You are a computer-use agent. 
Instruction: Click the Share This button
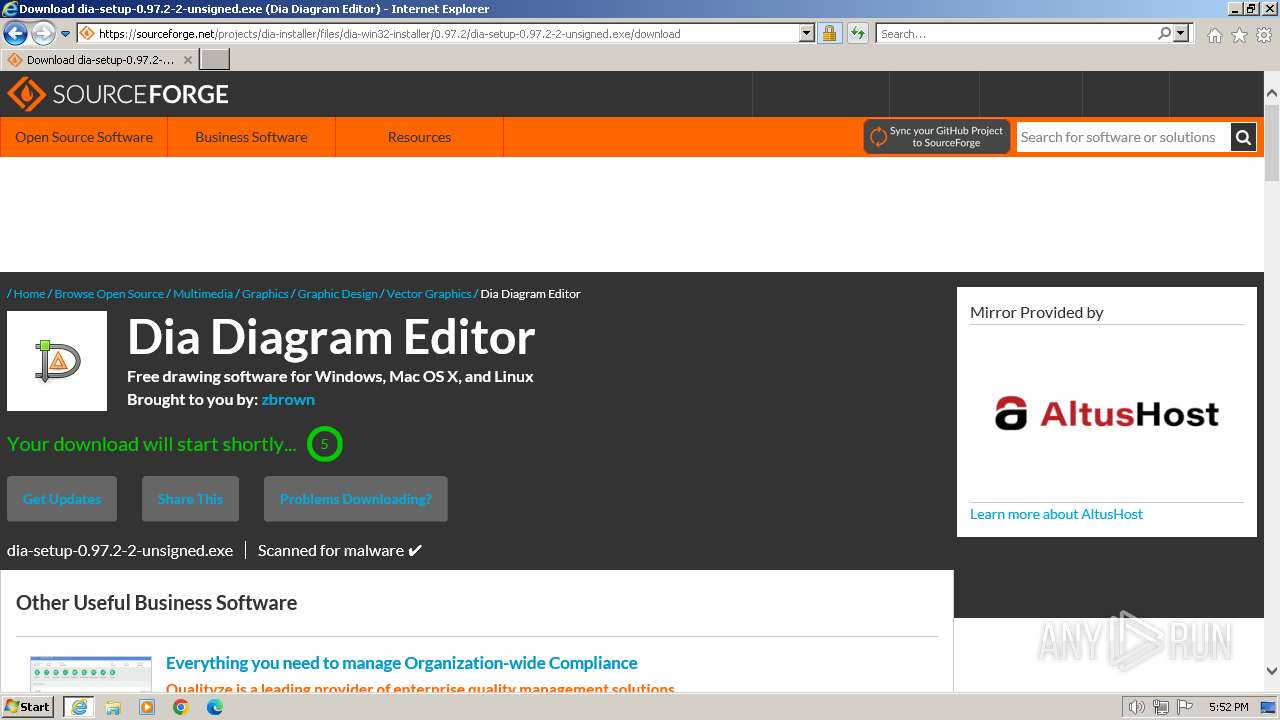190,499
